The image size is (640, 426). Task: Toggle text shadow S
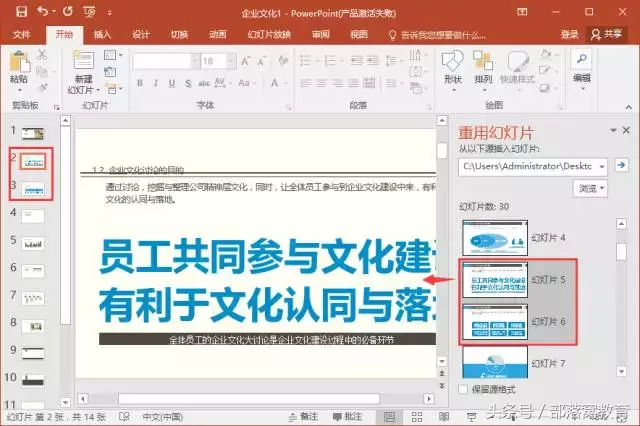pos(188,83)
